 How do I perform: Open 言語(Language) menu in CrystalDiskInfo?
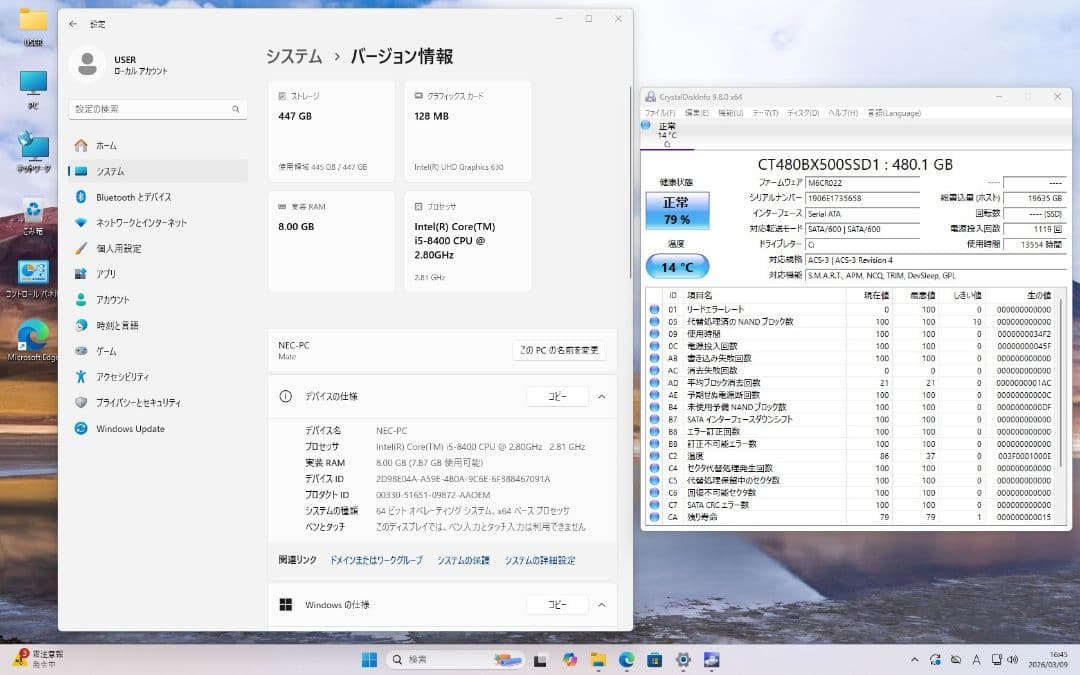[894, 113]
